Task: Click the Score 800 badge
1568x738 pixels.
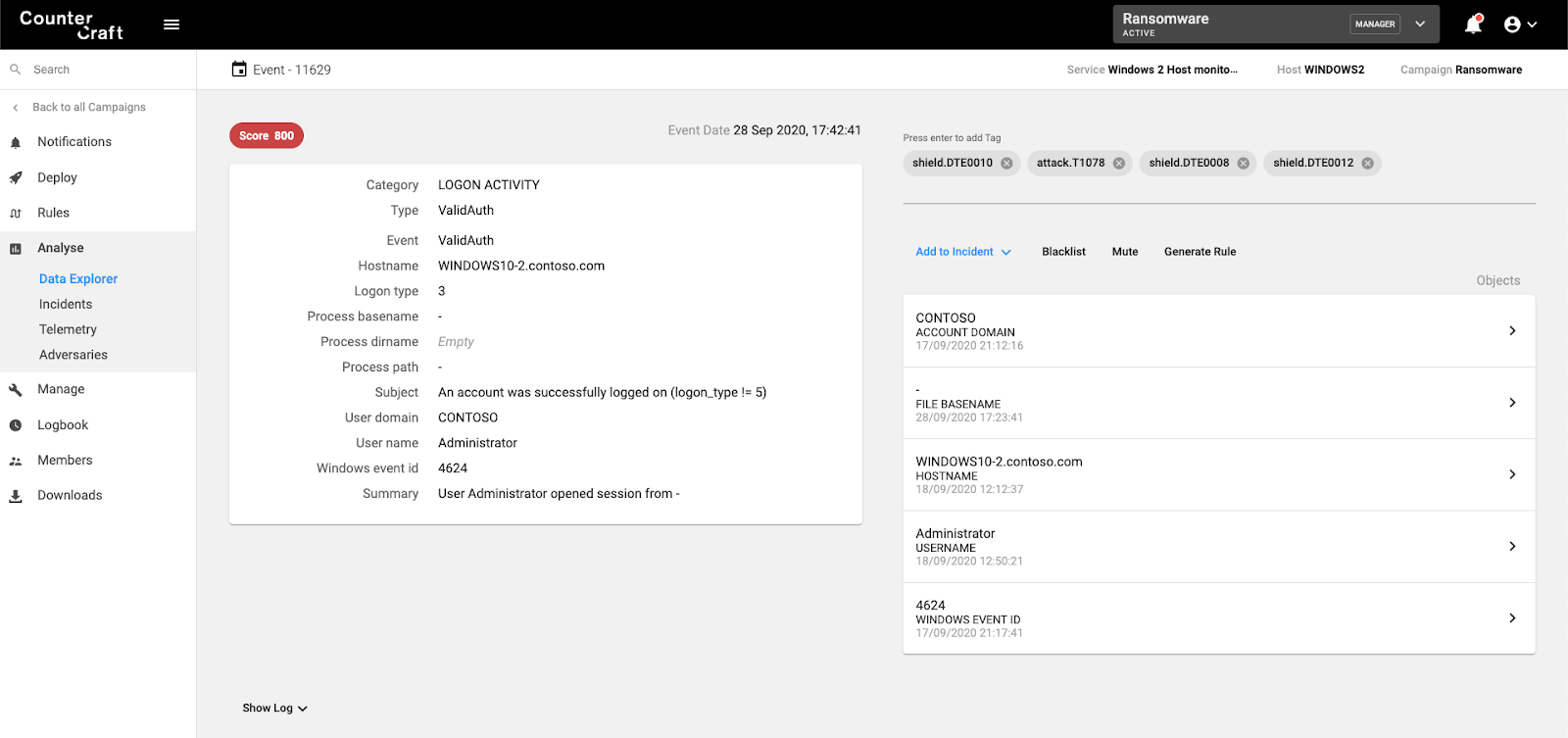Action: [x=267, y=136]
